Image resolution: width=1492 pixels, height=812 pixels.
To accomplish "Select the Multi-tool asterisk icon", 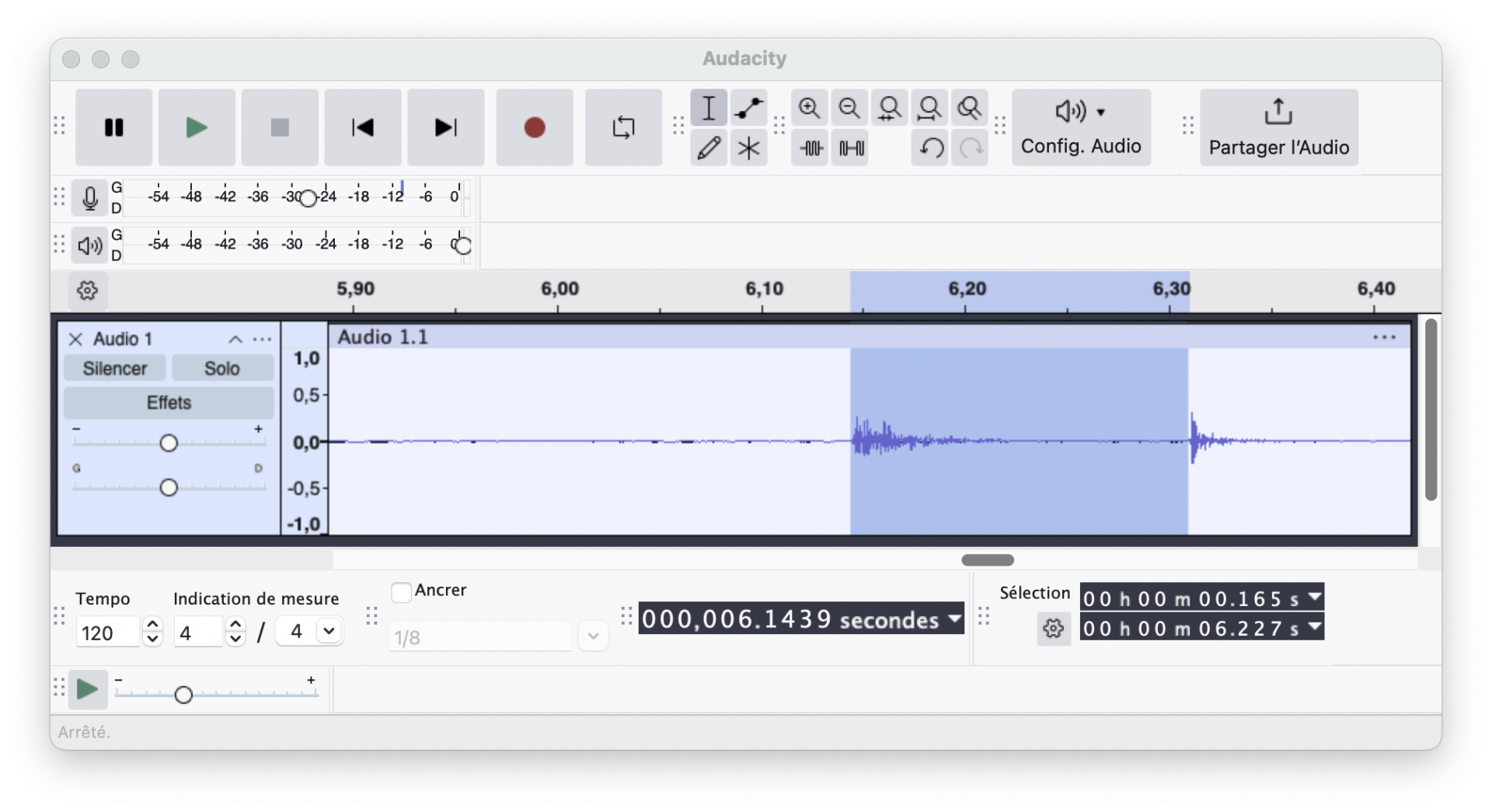I will click(x=749, y=148).
